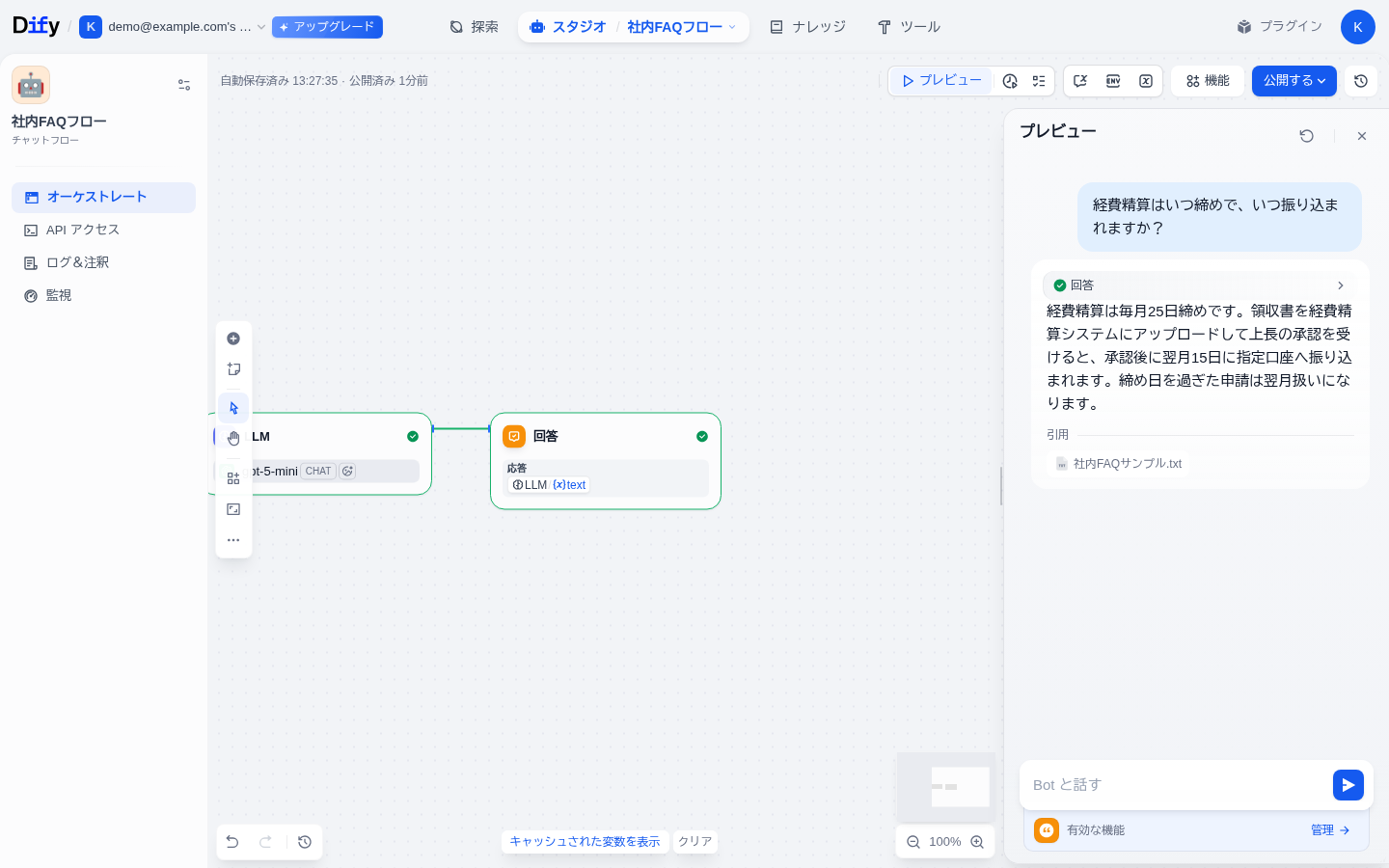Screen dimensions: 1389x868
Task: Open the 100% zoom level menu
Action: [945, 842]
